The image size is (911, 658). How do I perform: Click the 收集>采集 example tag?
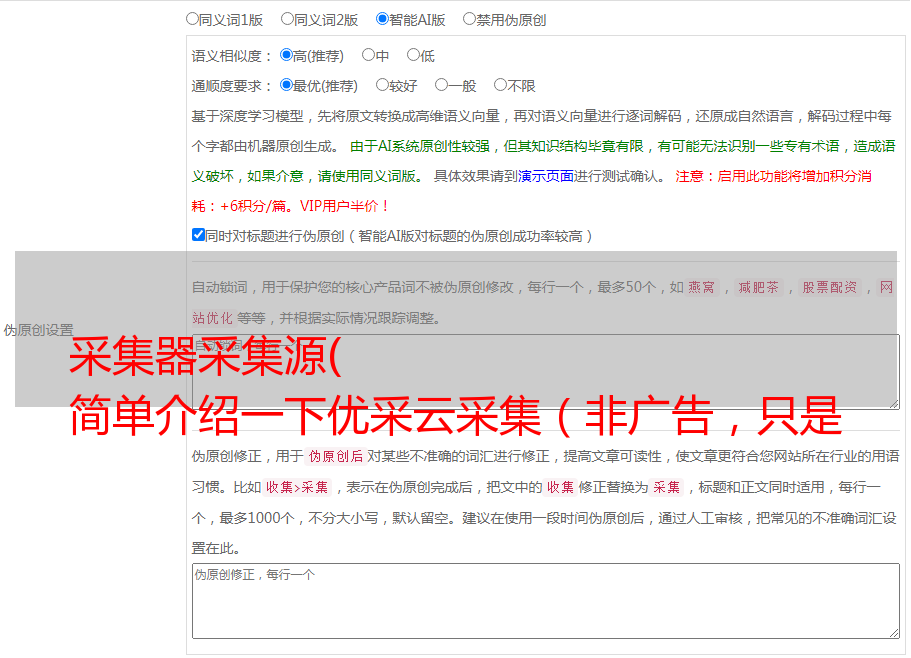297,487
